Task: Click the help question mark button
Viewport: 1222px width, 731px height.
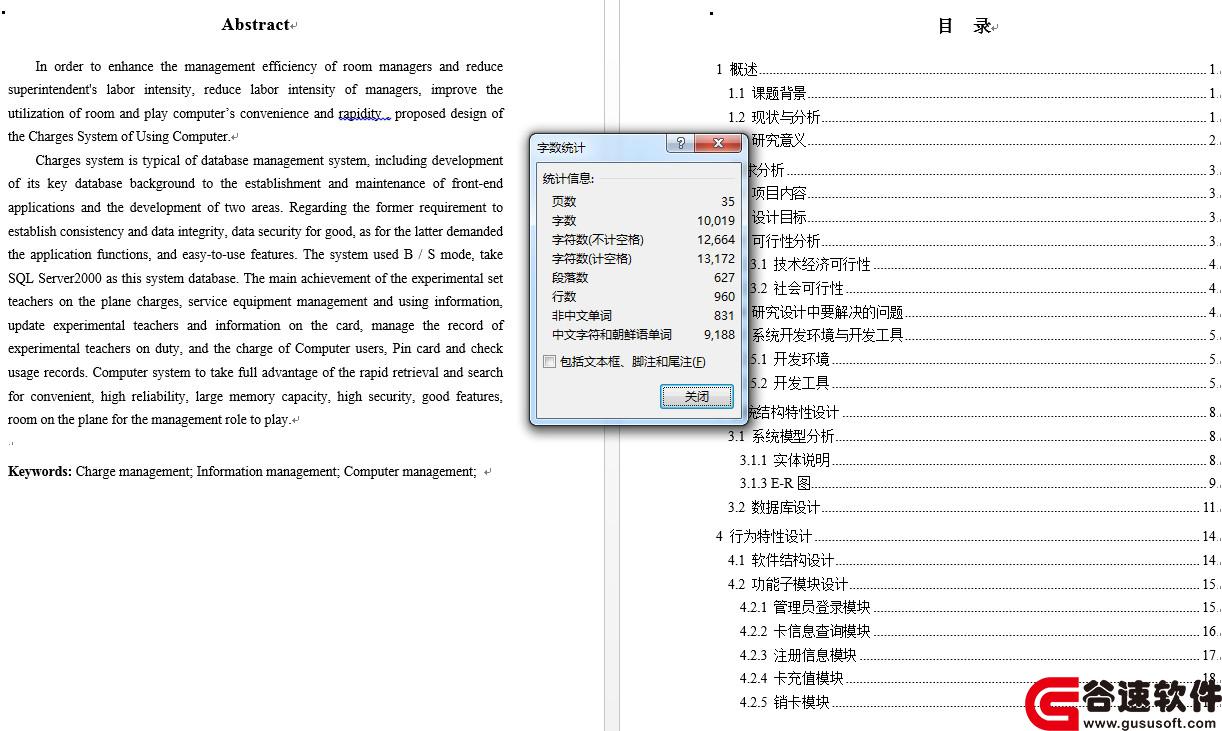Action: [680, 145]
